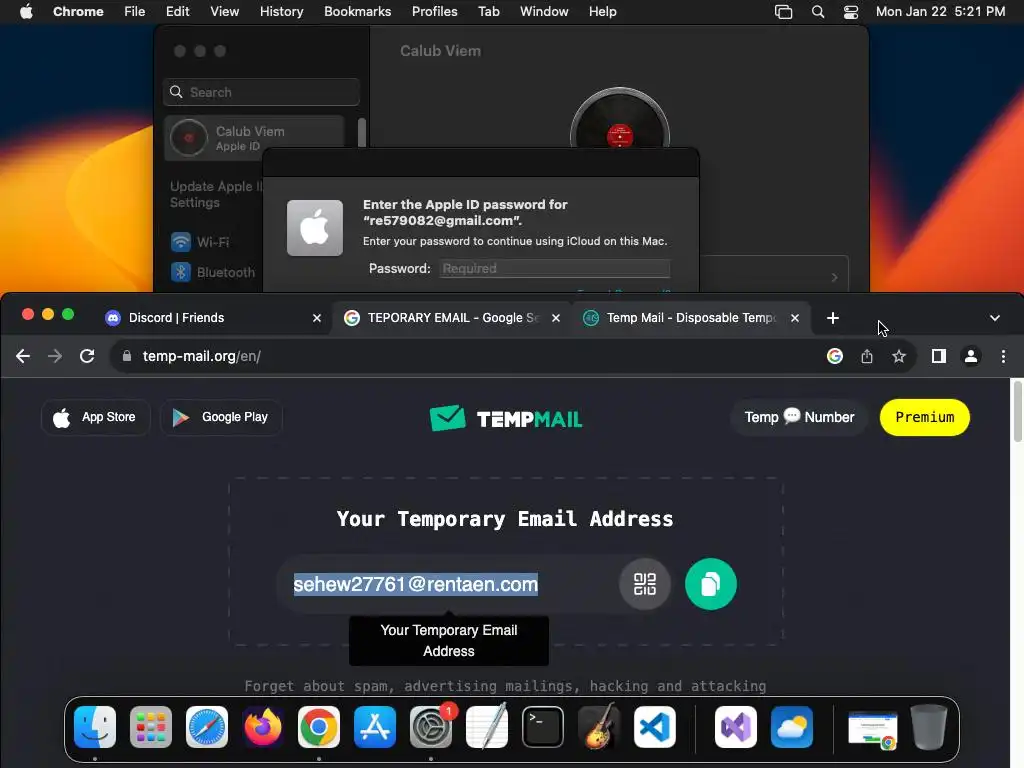
Task: Go back to the previous page
Action: tap(23, 356)
